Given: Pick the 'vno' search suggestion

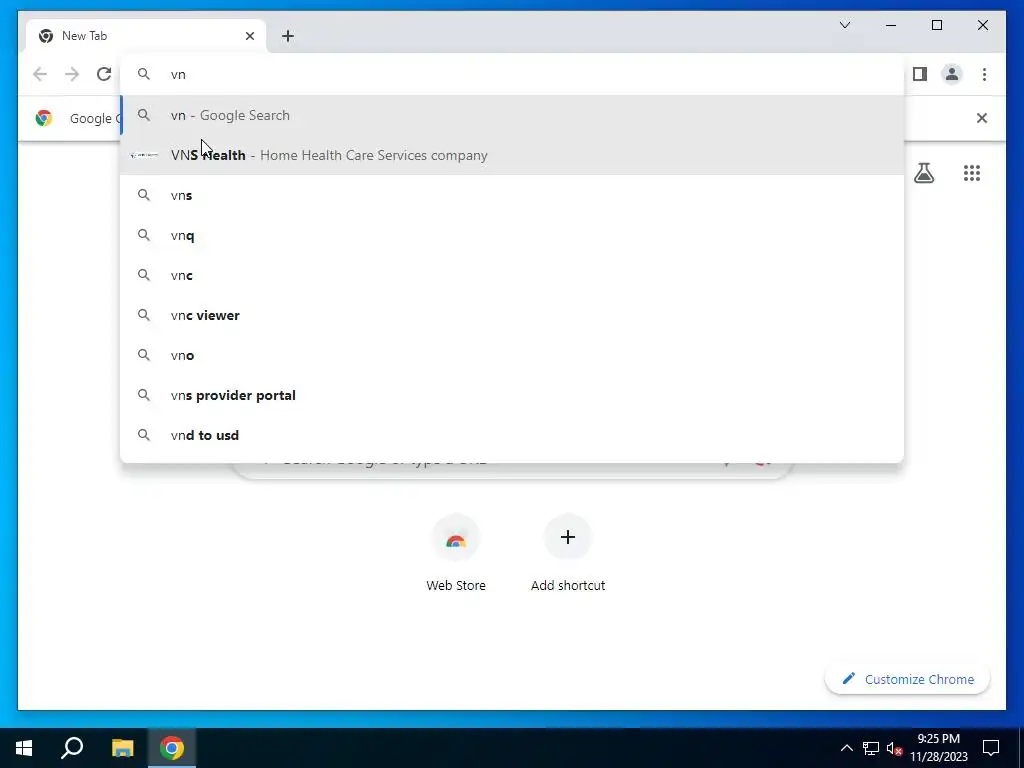Looking at the screenshot, I should click(512, 355).
